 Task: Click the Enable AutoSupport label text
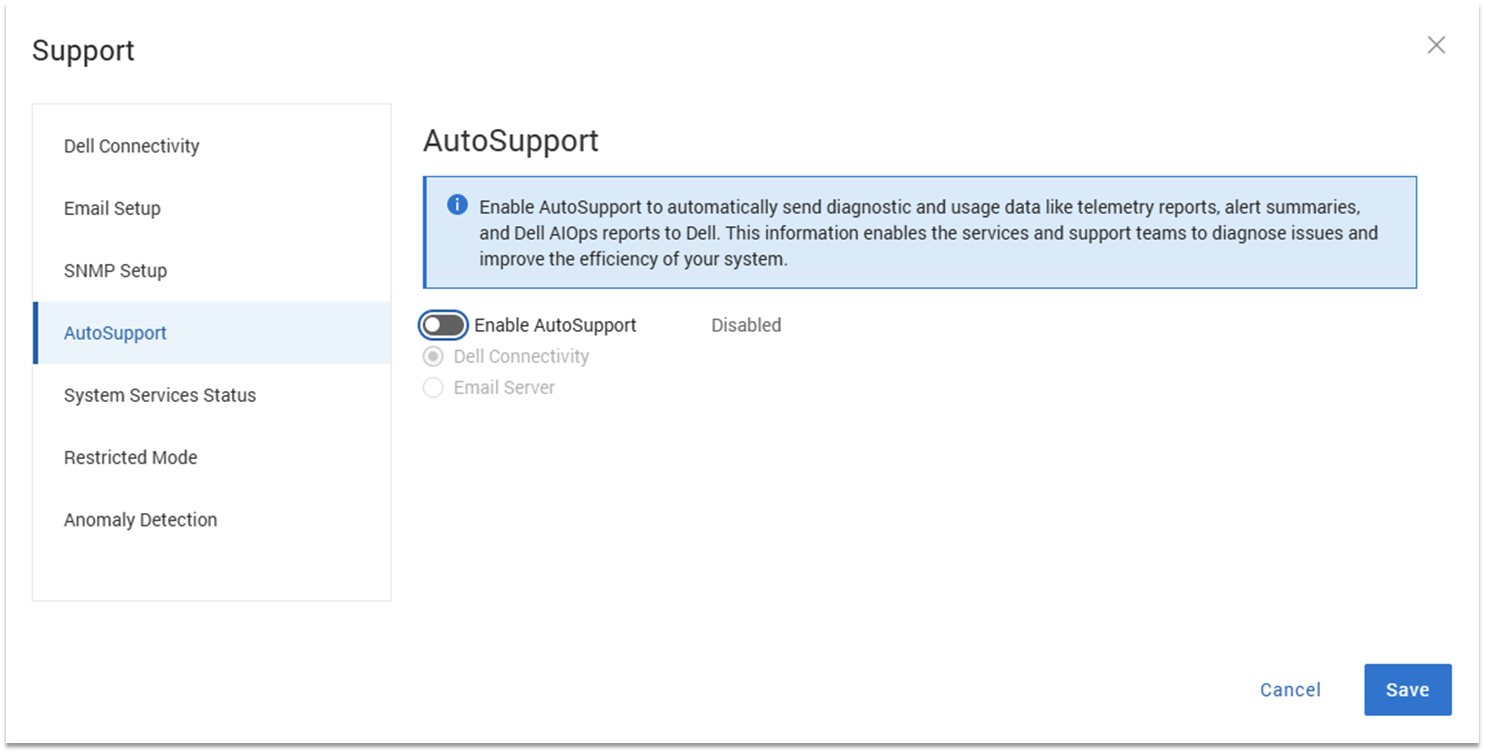[556, 325]
